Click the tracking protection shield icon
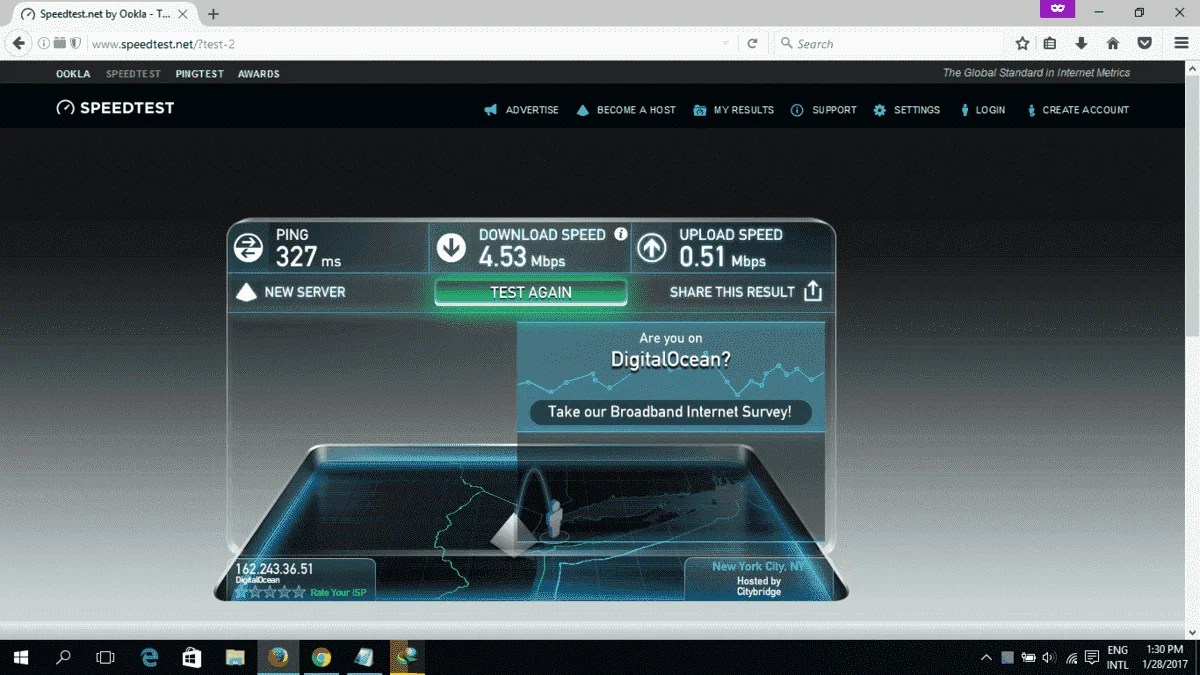 (76, 44)
